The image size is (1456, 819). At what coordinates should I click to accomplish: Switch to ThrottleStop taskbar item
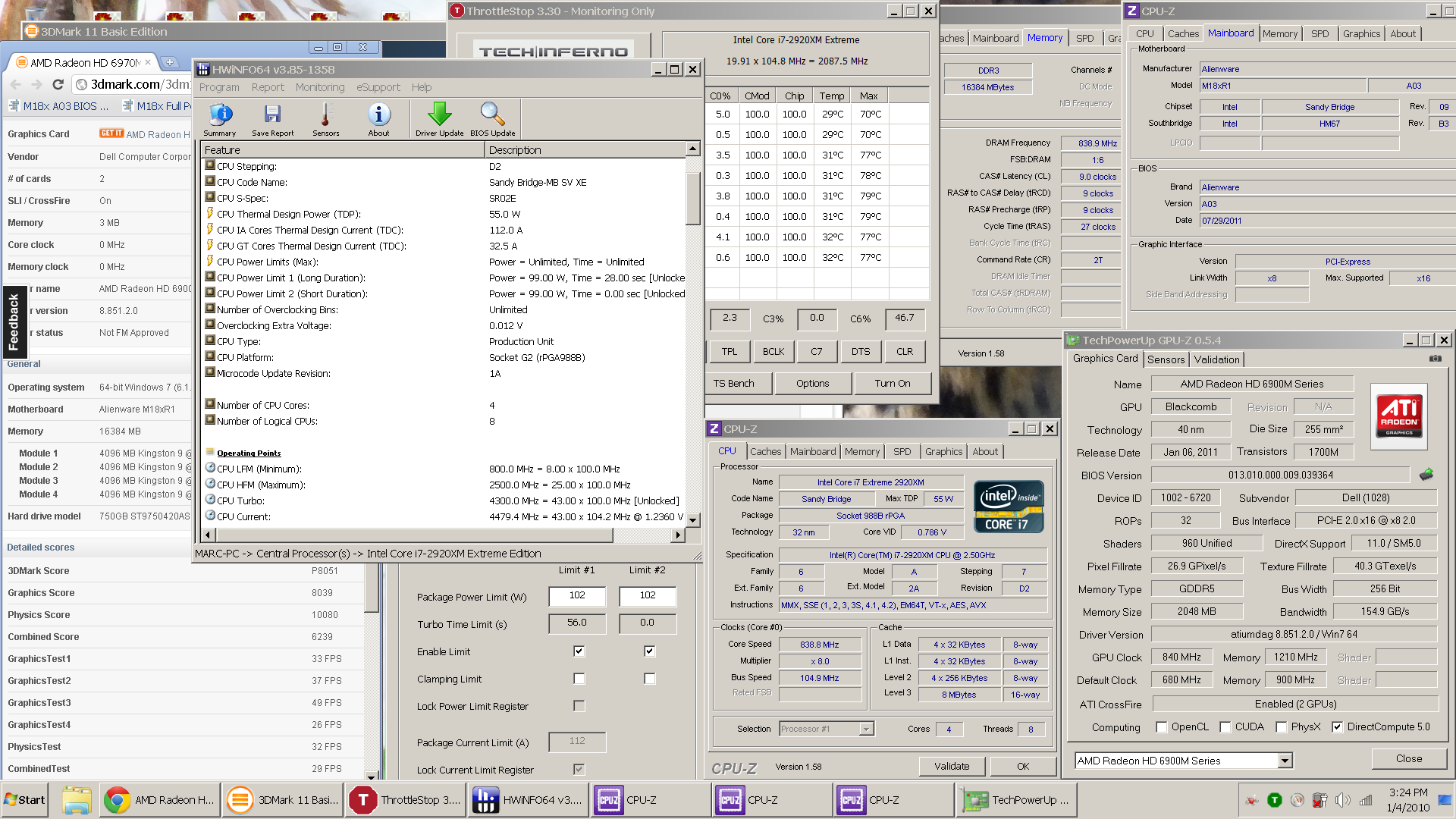pyautogui.click(x=406, y=800)
